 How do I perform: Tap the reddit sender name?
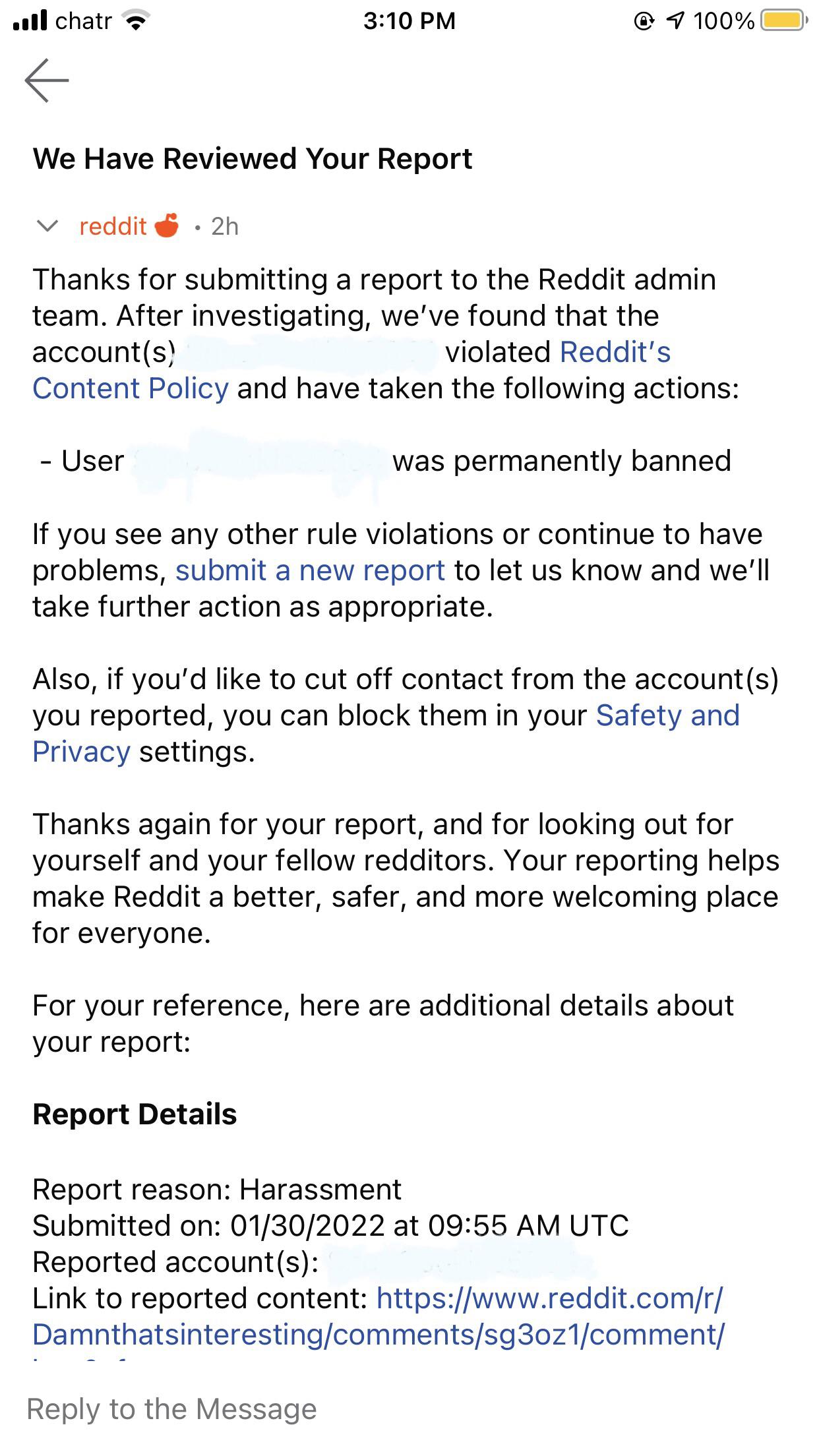coord(113,227)
